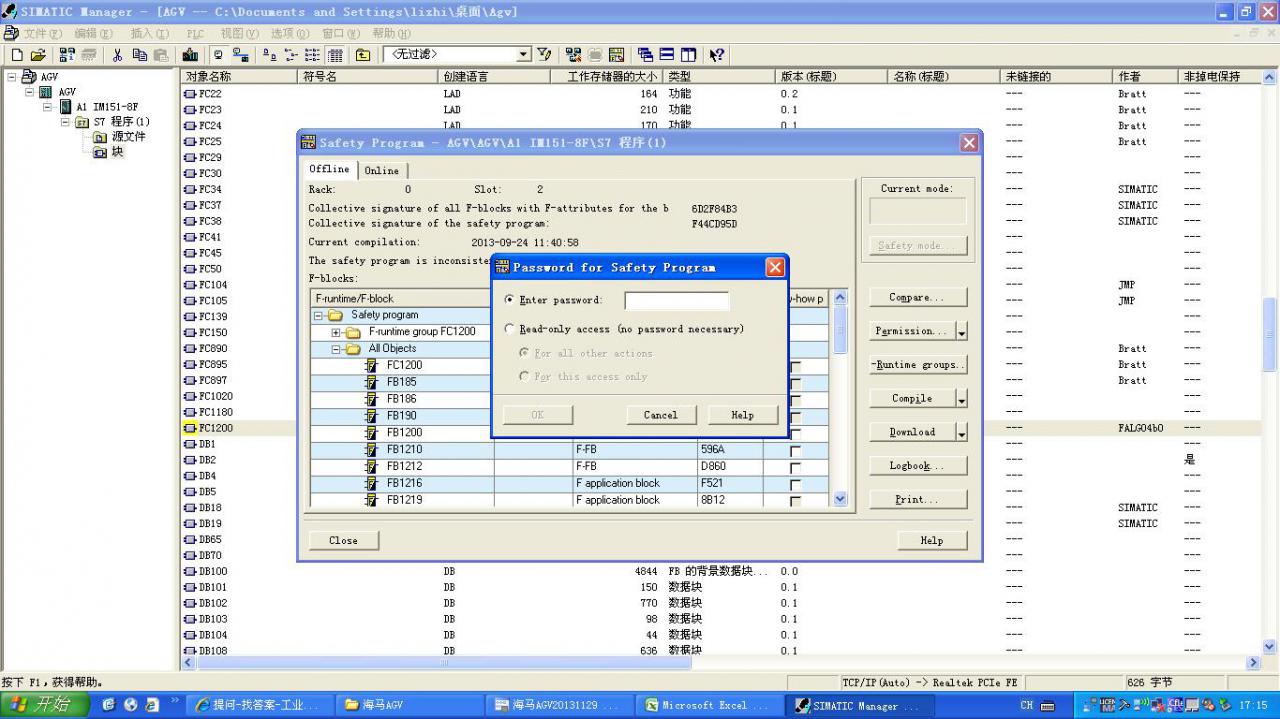Open the filter combo box dropdown
Image resolution: width=1280 pixels, height=719 pixels.
pyautogui.click(x=523, y=55)
